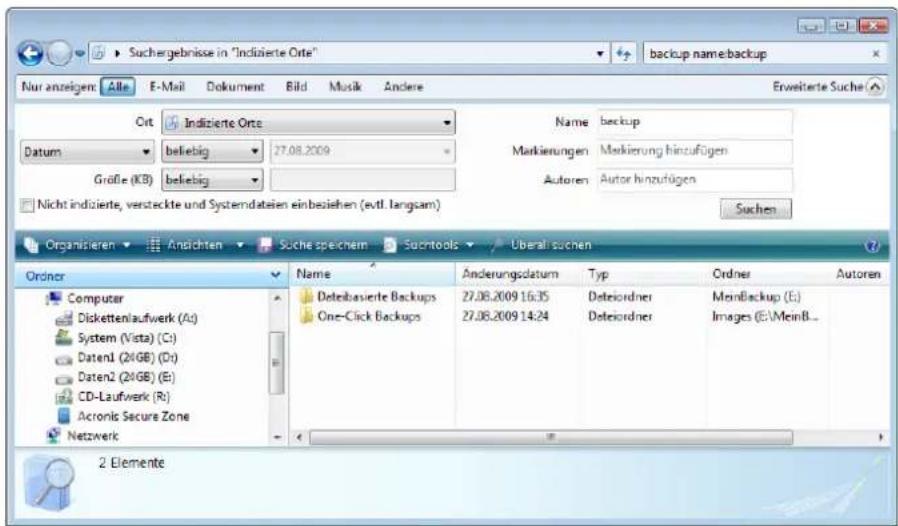The height and width of the screenshot is (526, 898).
Task: Click the folder tree vertical scrollbar thumb
Action: tap(277, 363)
